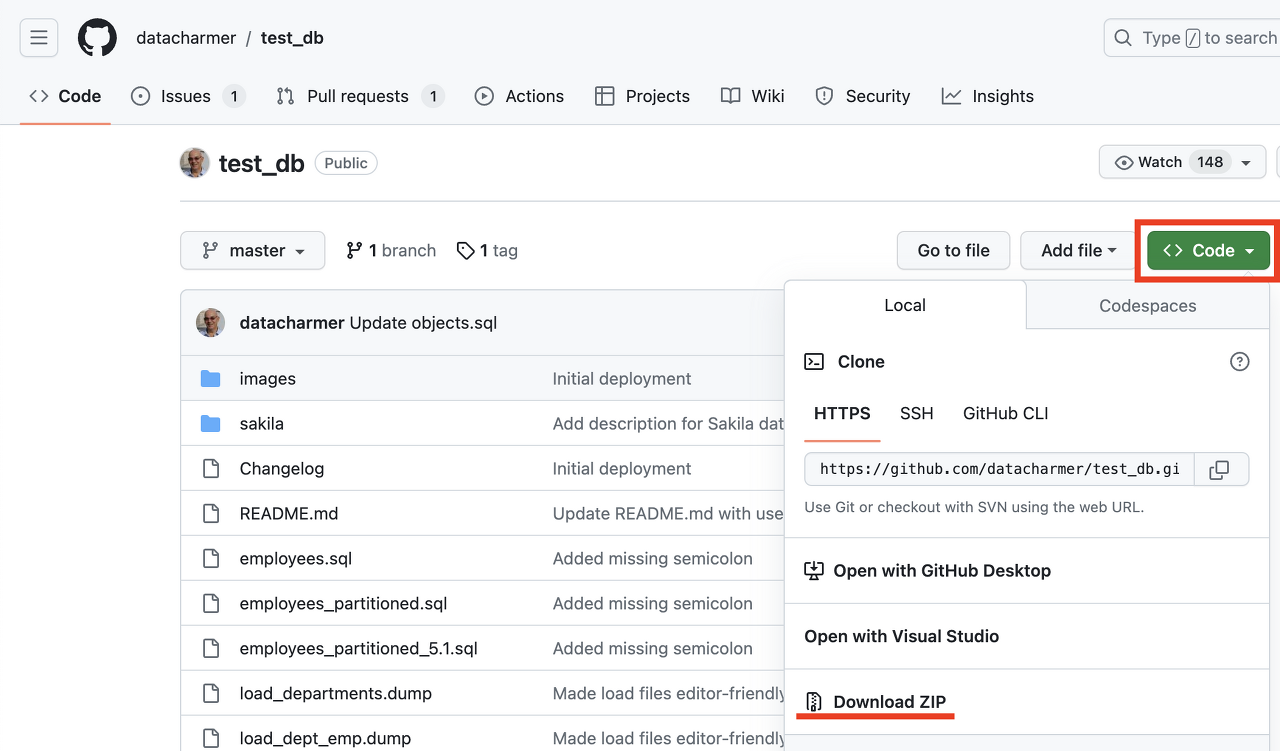The image size is (1280, 751).
Task: Select the Local tab in the Code panel
Action: [x=905, y=305]
